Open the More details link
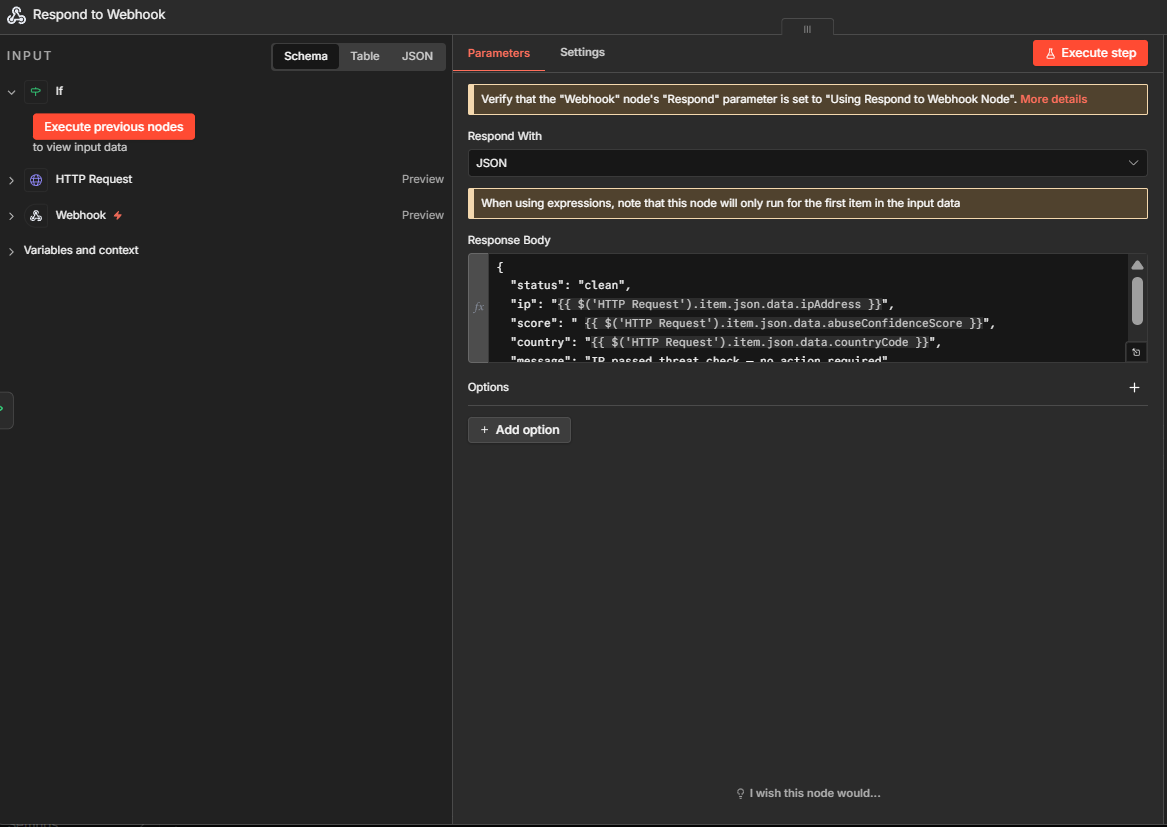The width and height of the screenshot is (1167, 827). pyautogui.click(x=1053, y=99)
